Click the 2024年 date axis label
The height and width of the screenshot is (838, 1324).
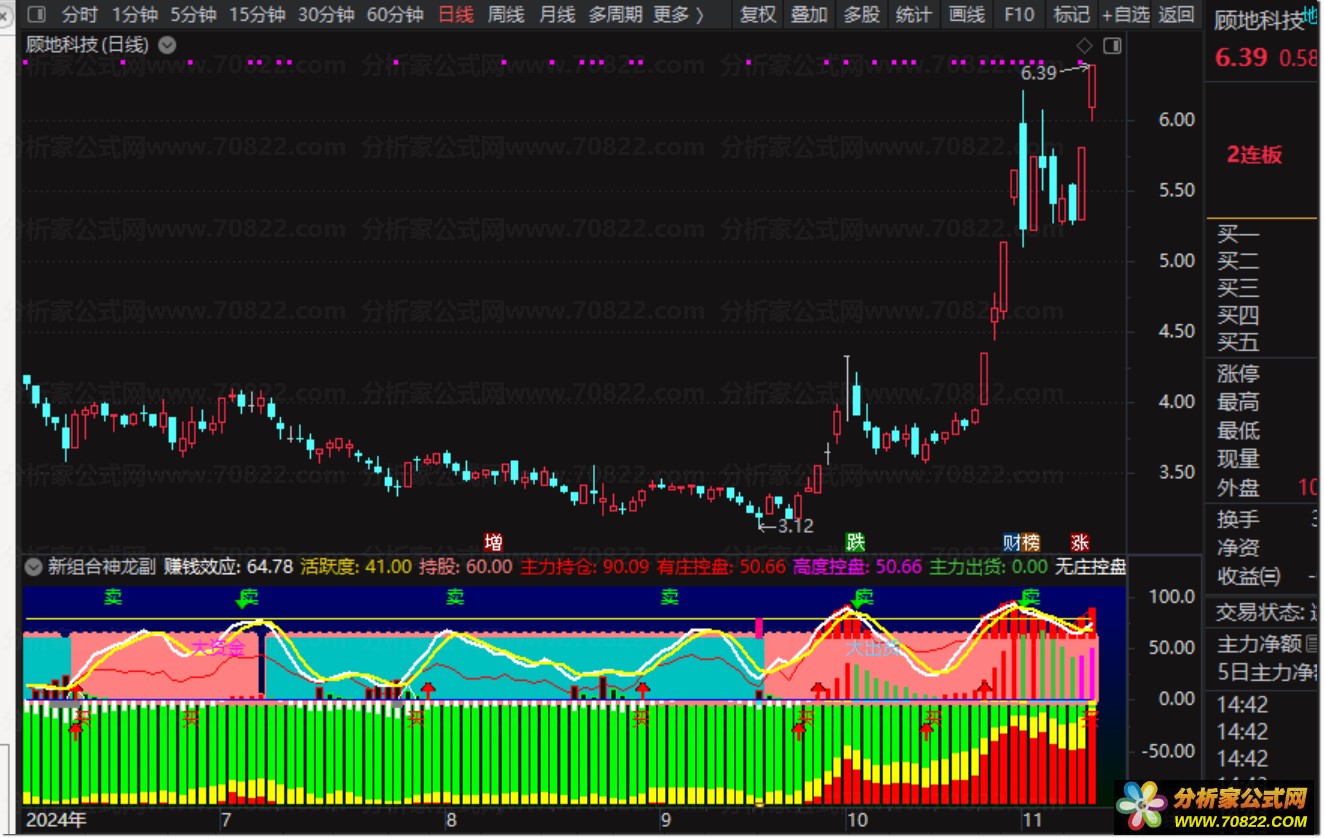coord(57,821)
